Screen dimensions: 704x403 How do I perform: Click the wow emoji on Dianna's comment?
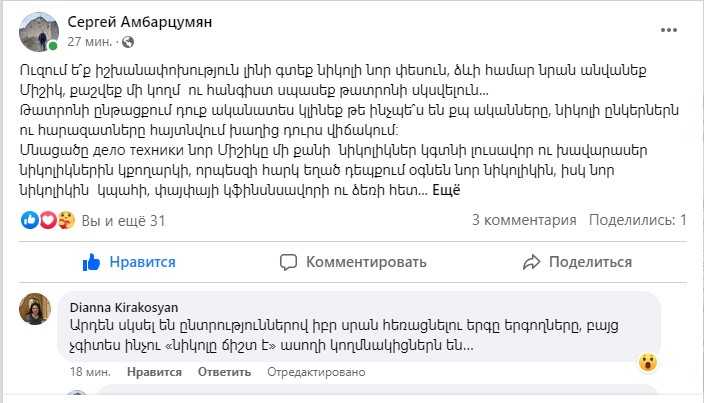click(x=648, y=362)
